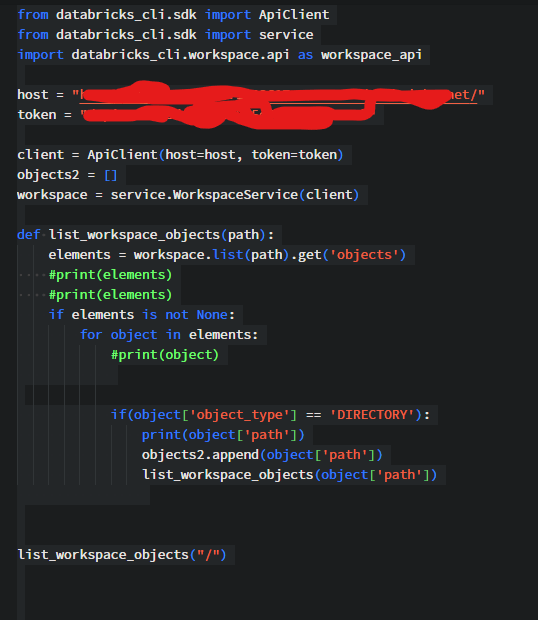Click the 'workspace.list(path)' call

pos(211,255)
